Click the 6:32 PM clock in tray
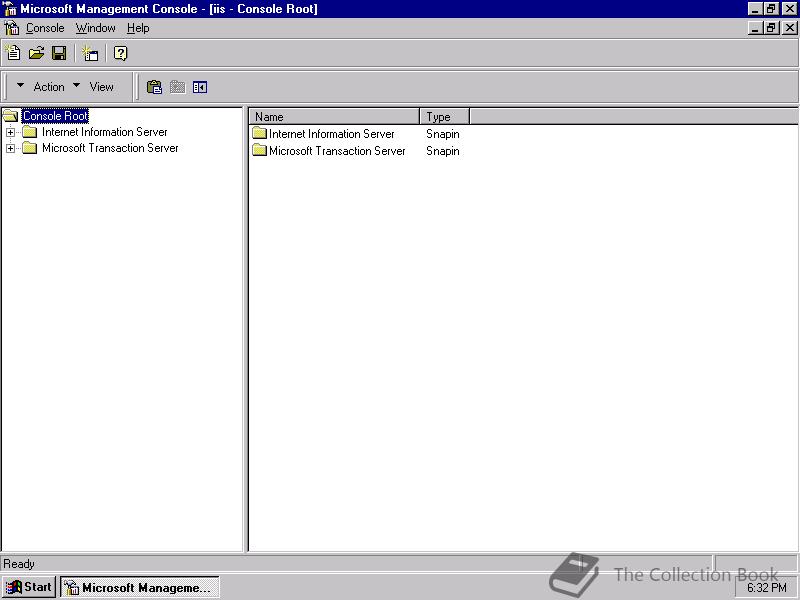The image size is (800, 600). point(767,588)
